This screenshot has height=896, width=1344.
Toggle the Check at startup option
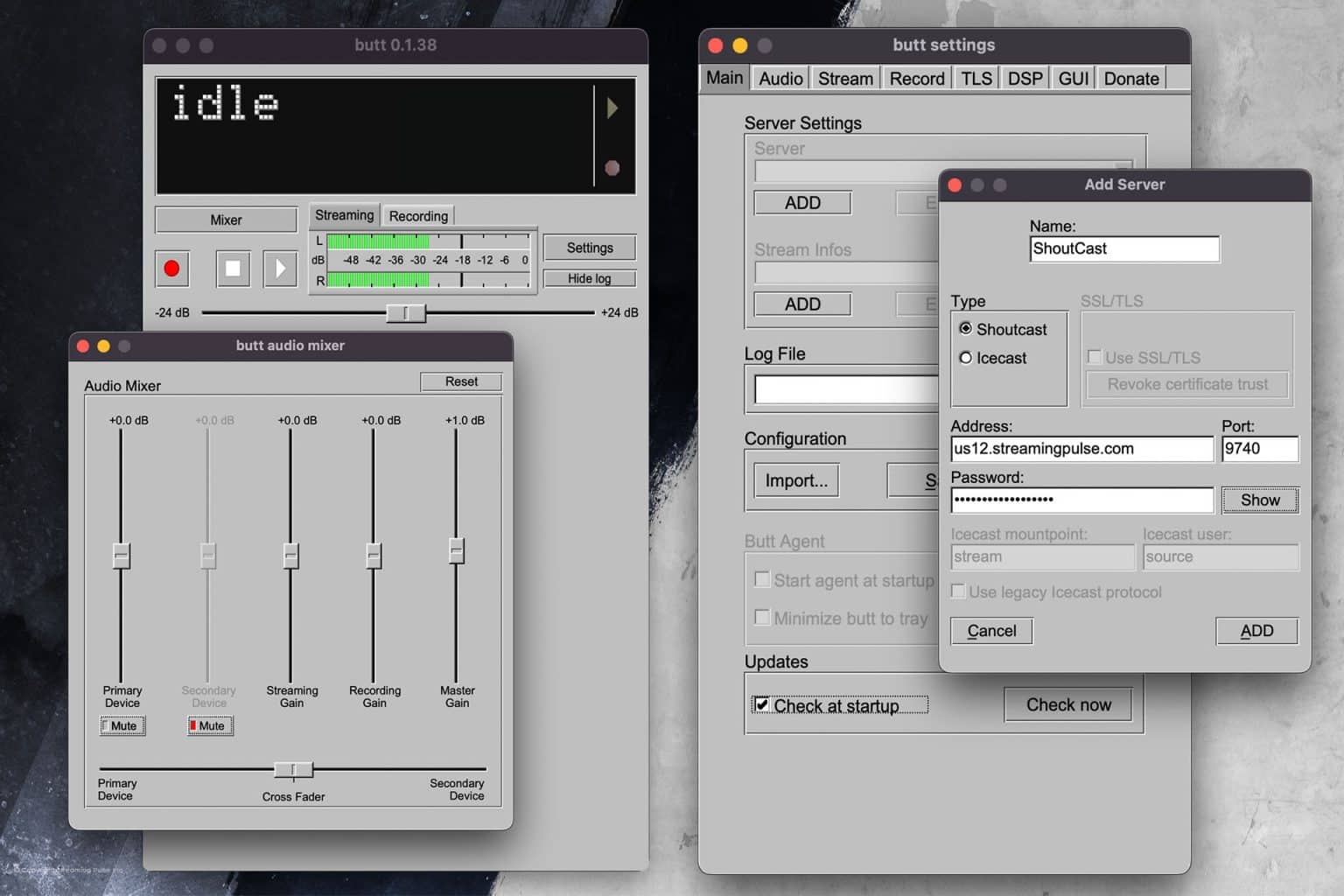(x=762, y=704)
